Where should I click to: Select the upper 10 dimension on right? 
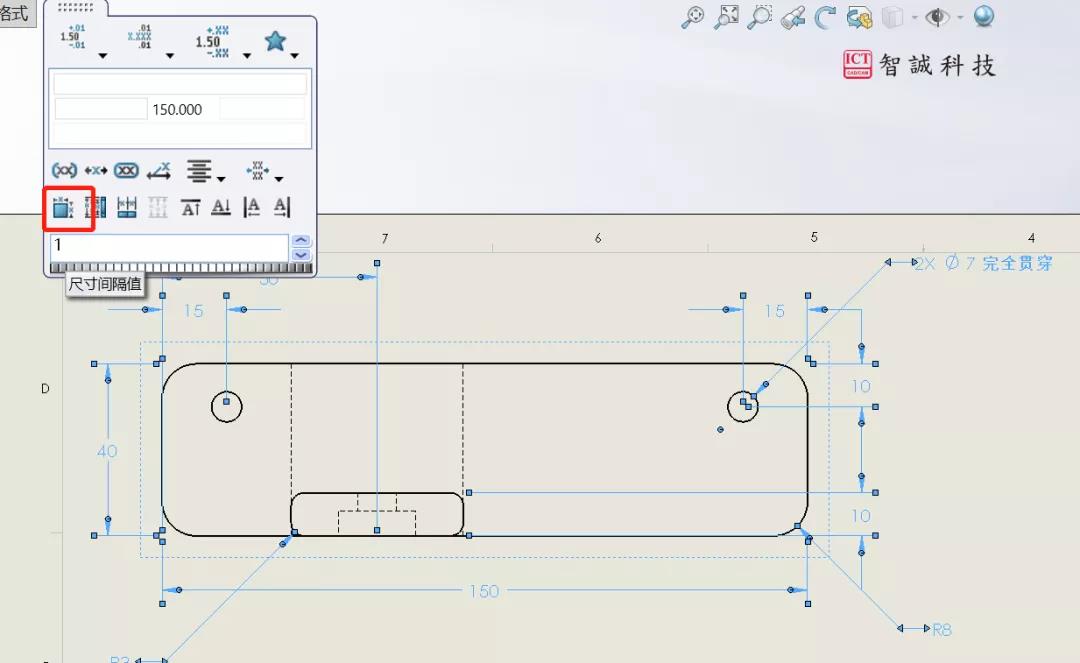click(861, 387)
